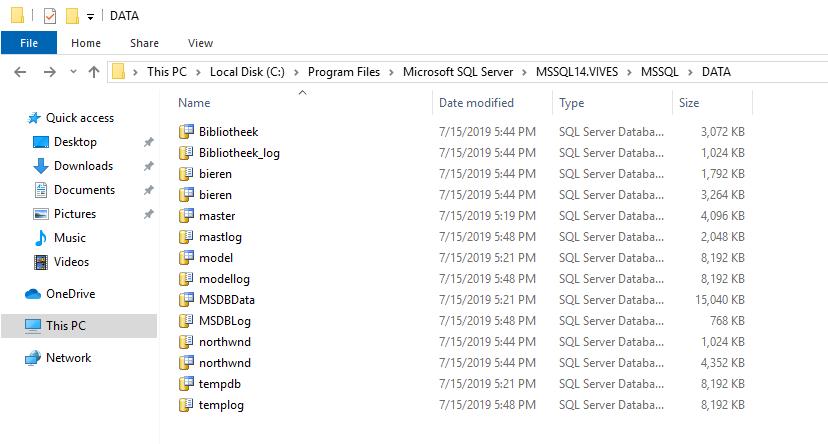This screenshot has height=444, width=828.
Task: Click the 15,040 KB size cell
Action: 720,300
